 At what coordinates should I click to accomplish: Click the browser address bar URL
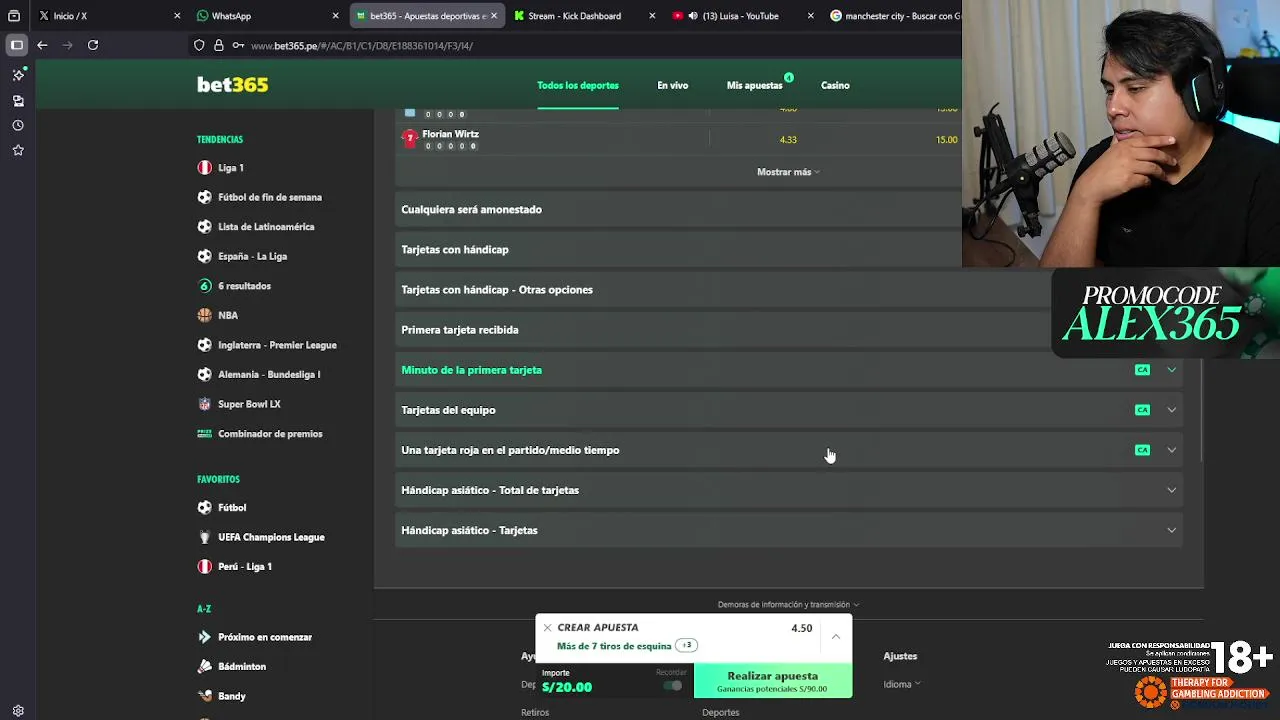pyautogui.click(x=362, y=46)
